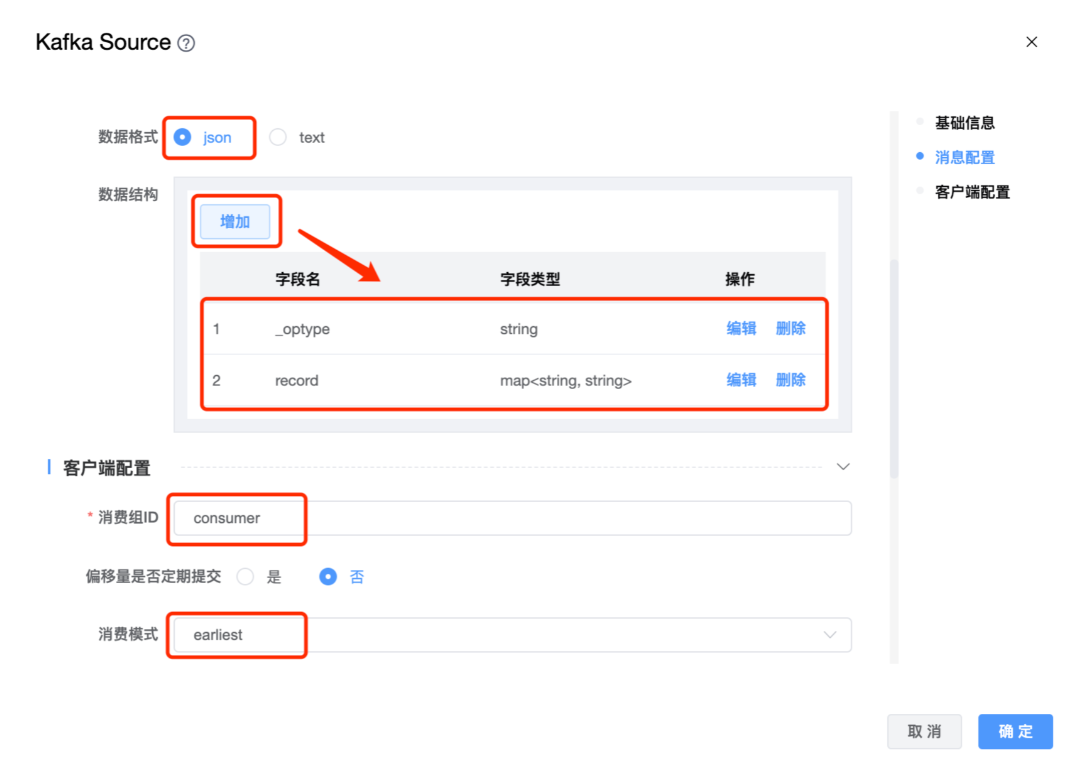1077x772 pixels.
Task: Click 增加 to add a field
Action: tap(235, 222)
